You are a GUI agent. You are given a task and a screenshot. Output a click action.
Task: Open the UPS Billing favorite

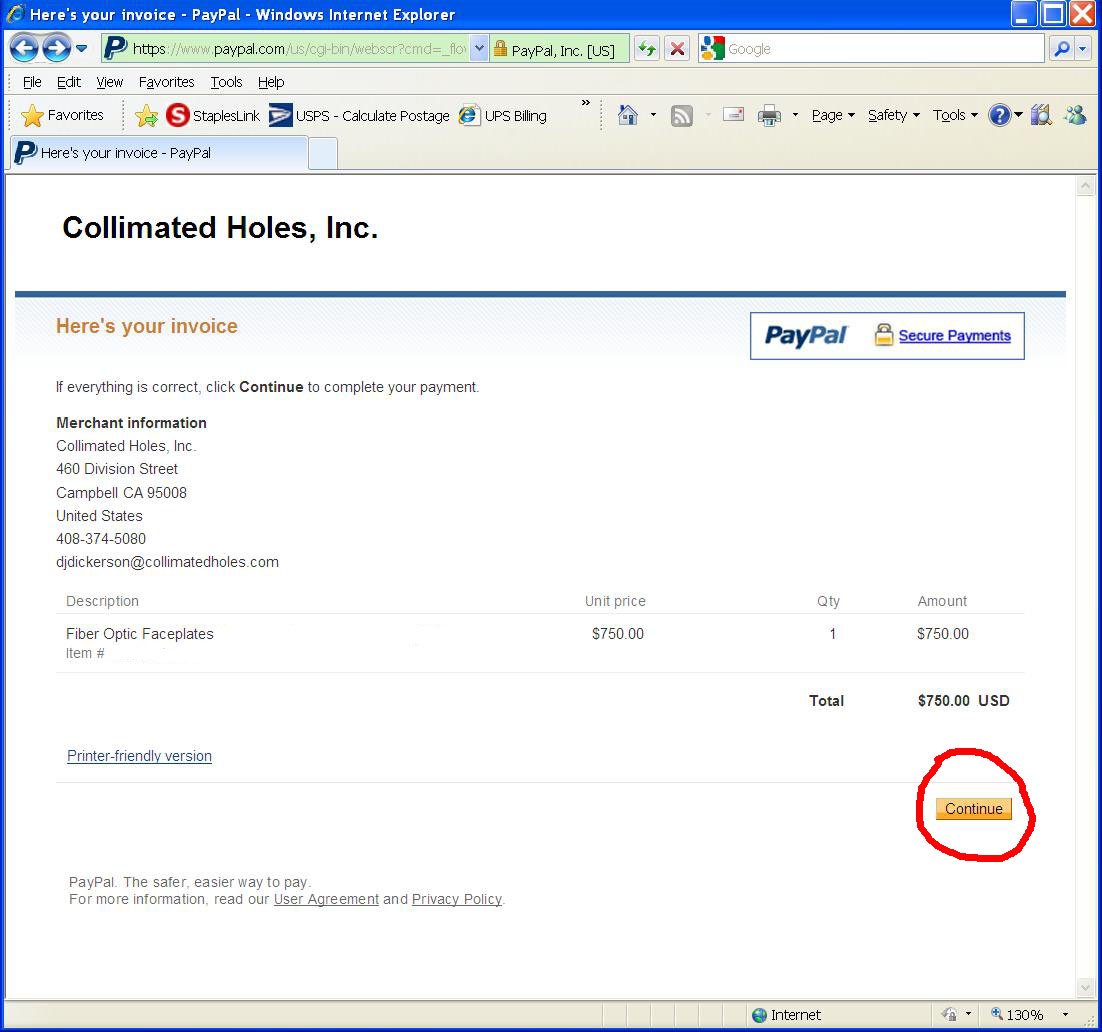[x=503, y=115]
